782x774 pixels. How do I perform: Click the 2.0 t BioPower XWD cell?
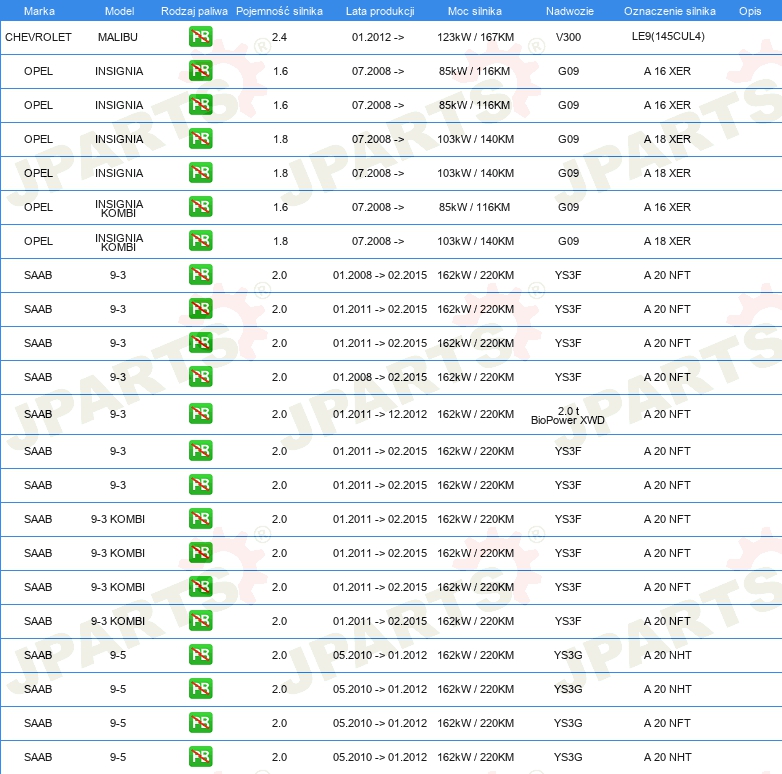pos(568,414)
